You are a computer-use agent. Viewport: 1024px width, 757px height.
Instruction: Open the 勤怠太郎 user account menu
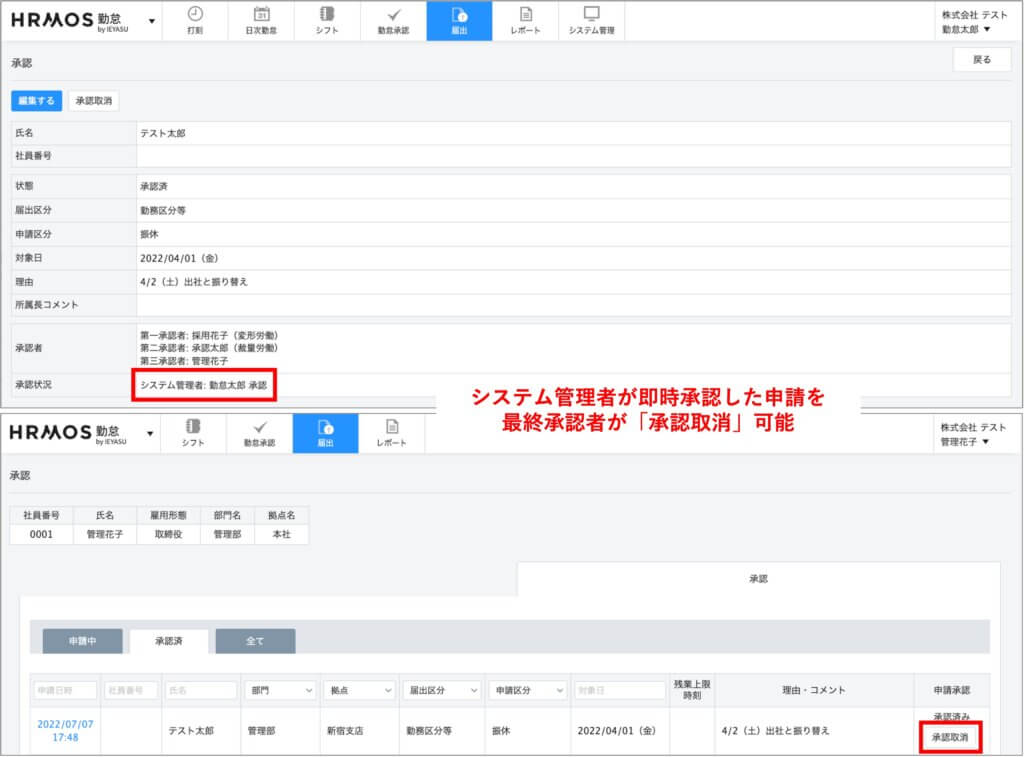pos(965,29)
